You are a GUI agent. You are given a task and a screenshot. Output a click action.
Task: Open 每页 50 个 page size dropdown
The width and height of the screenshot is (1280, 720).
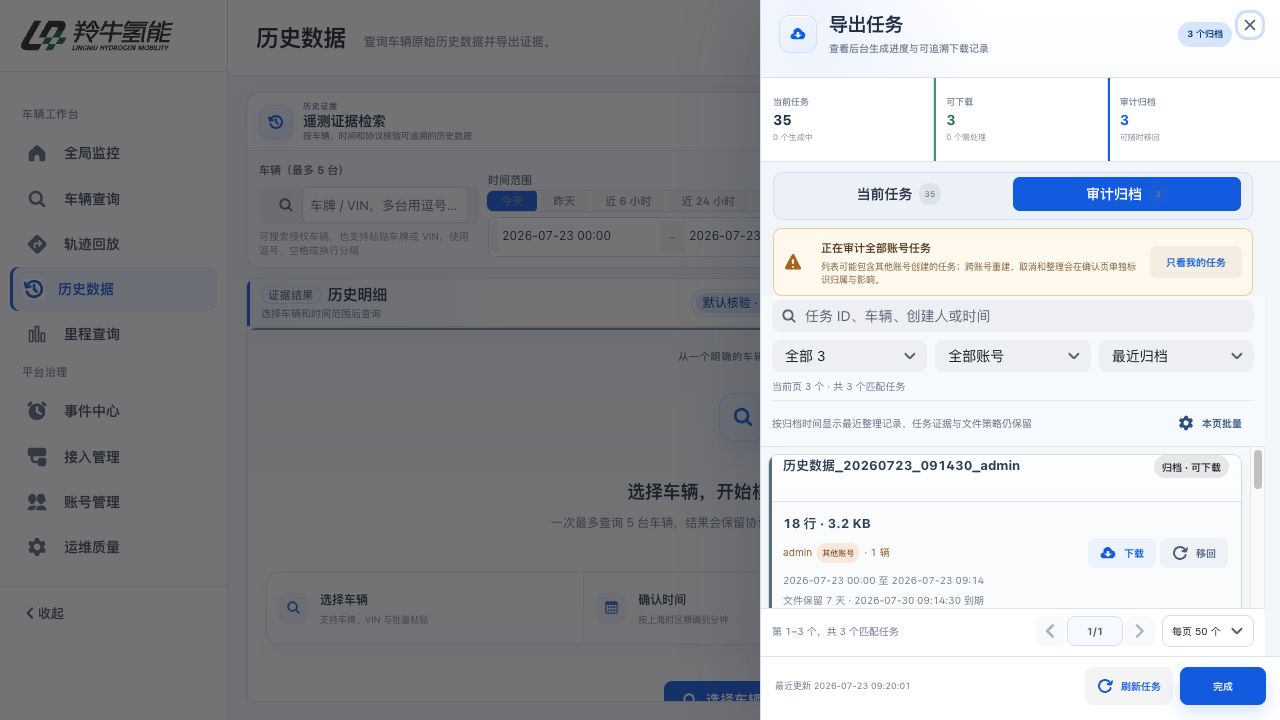click(1208, 631)
